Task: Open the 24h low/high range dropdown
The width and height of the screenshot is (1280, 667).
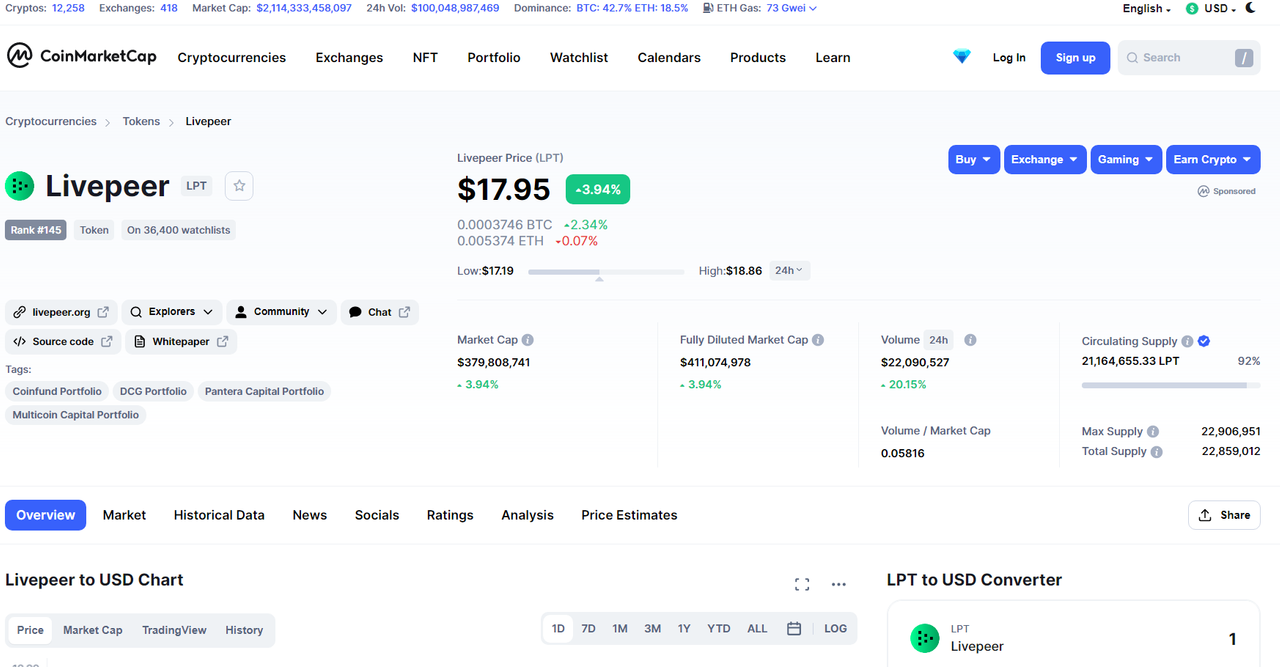Action: click(790, 271)
